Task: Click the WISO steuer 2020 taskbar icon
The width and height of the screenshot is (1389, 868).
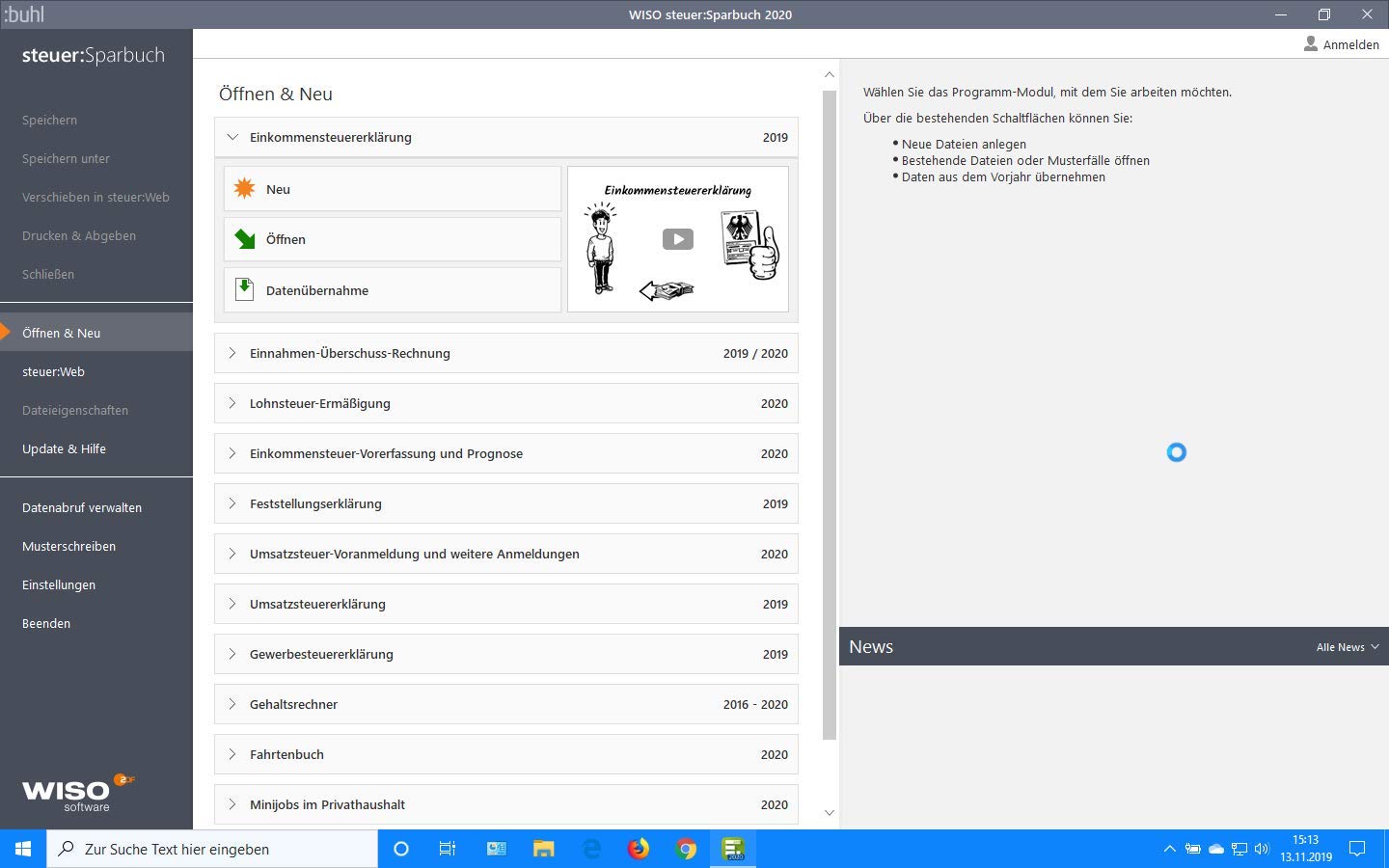Action: (734, 849)
